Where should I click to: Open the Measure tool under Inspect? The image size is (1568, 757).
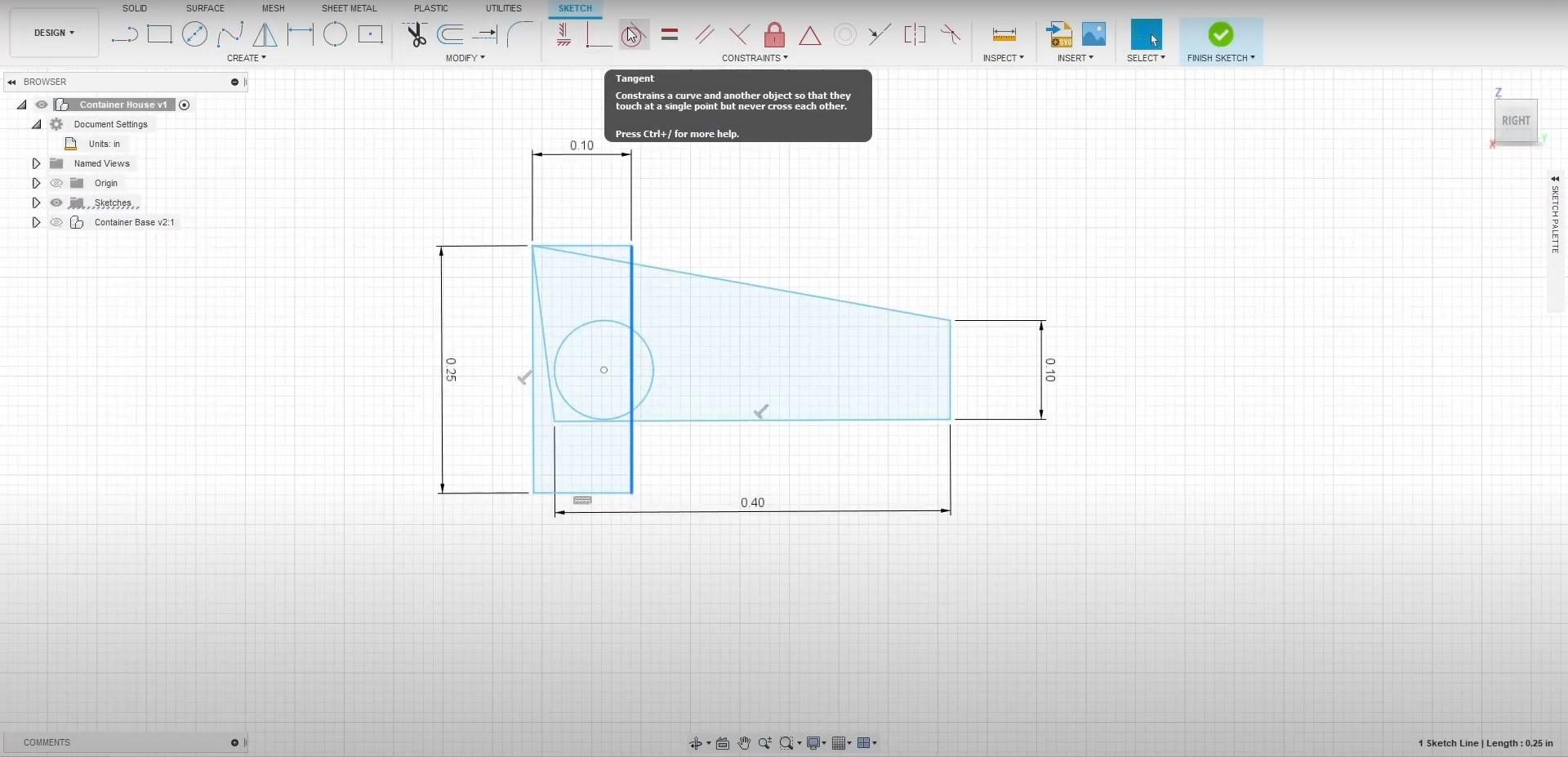pyautogui.click(x=1004, y=34)
